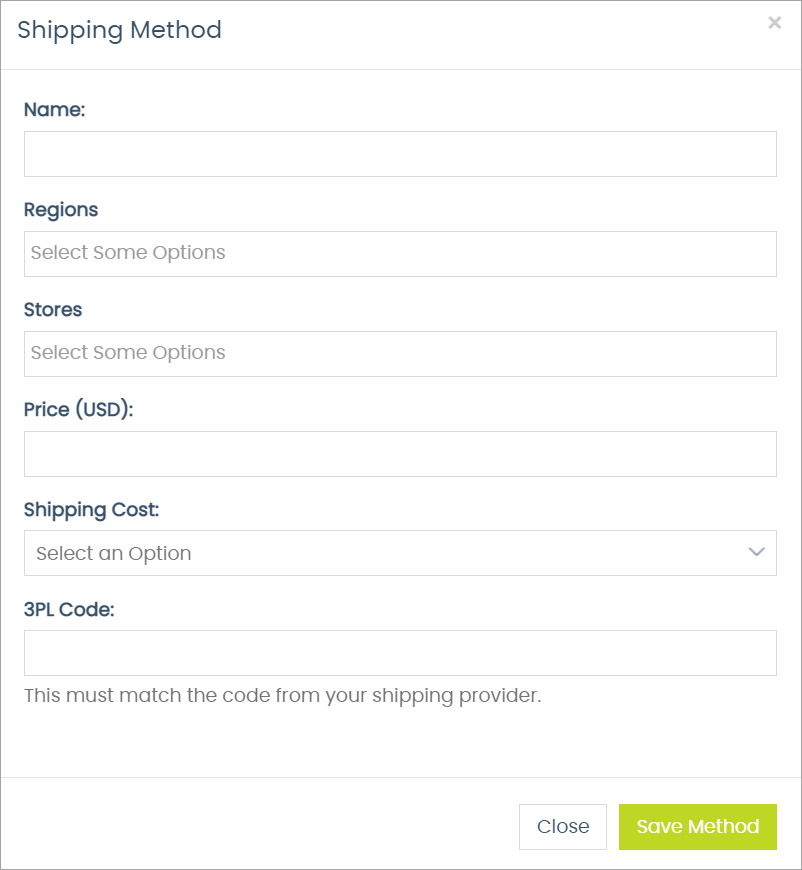Focus the Price (USD) input field
Image resolution: width=802 pixels, height=870 pixels.
(x=400, y=453)
